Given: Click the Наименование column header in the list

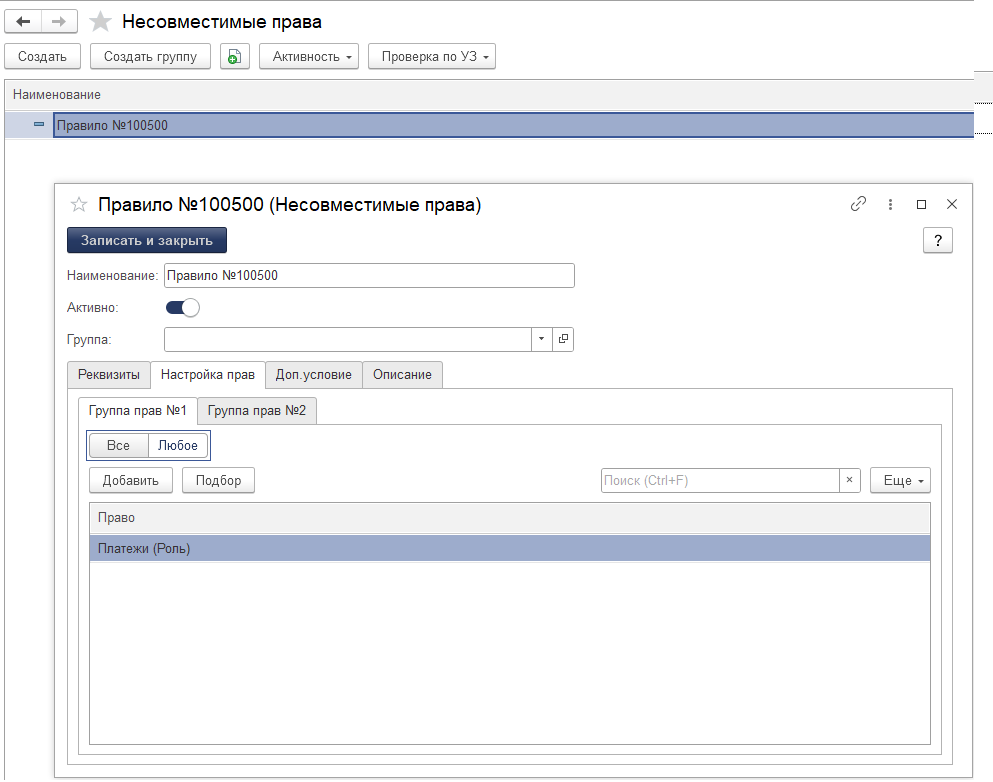Looking at the screenshot, I should click(489, 95).
